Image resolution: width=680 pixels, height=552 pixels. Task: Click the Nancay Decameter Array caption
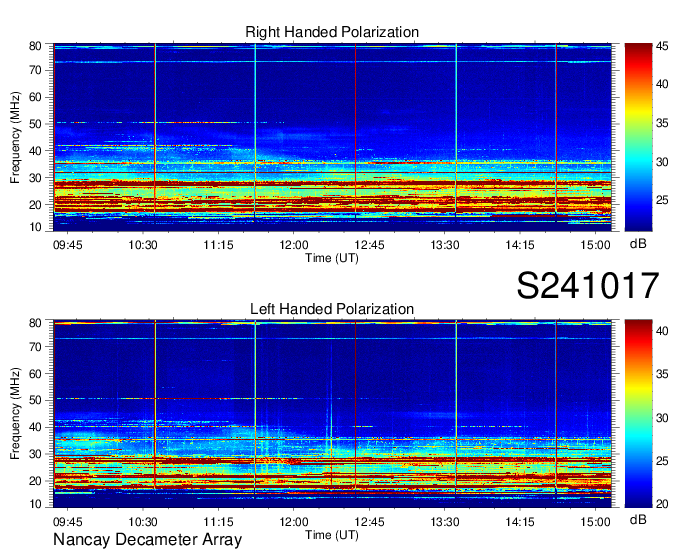(x=147, y=540)
